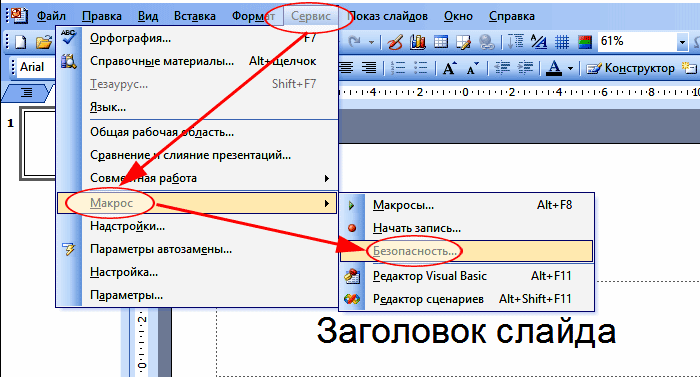The width and height of the screenshot is (700, 377).
Task: Click the font color A swatch
Action: (x=554, y=68)
